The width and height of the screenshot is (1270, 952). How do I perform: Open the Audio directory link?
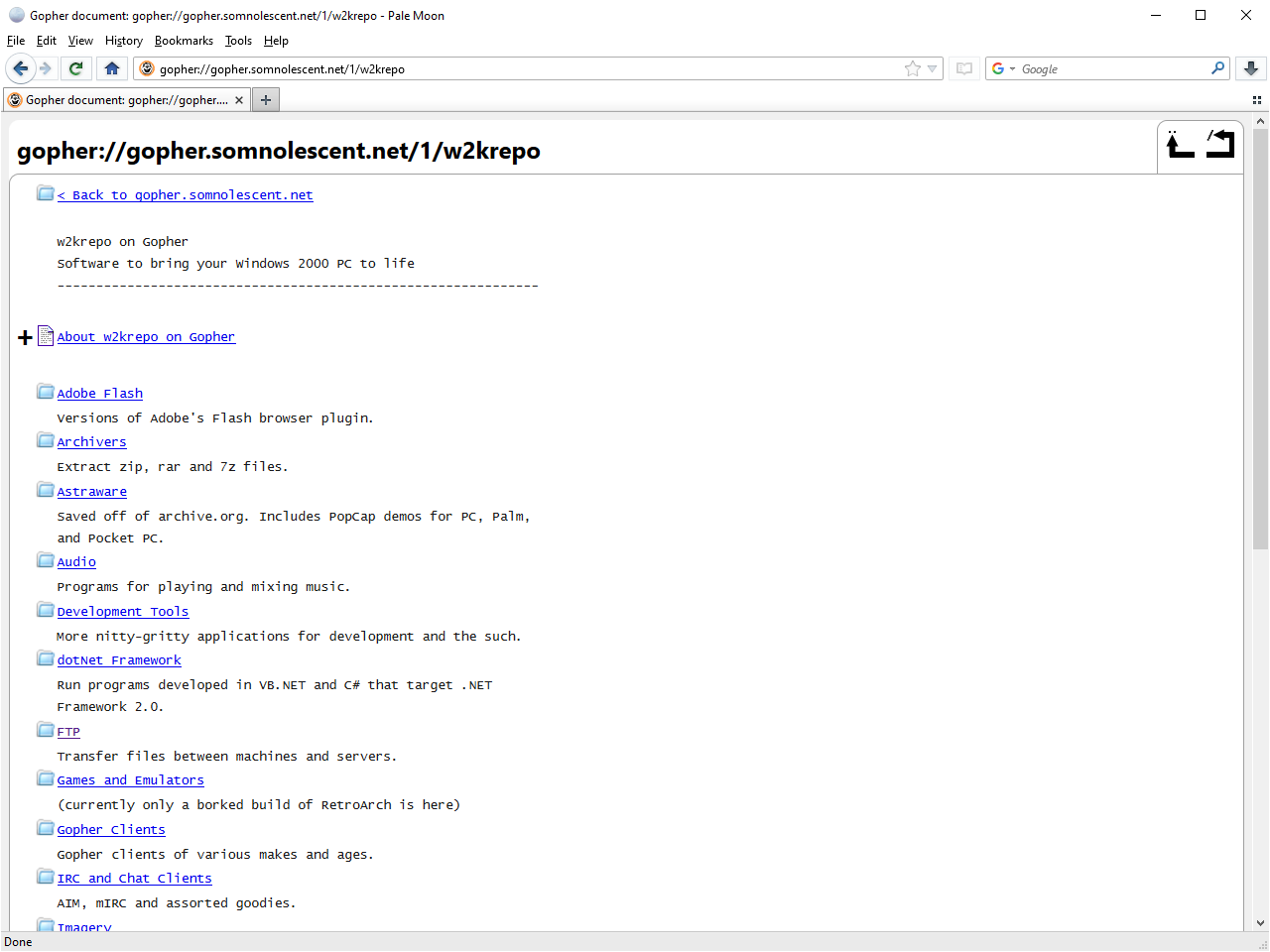[x=76, y=562]
